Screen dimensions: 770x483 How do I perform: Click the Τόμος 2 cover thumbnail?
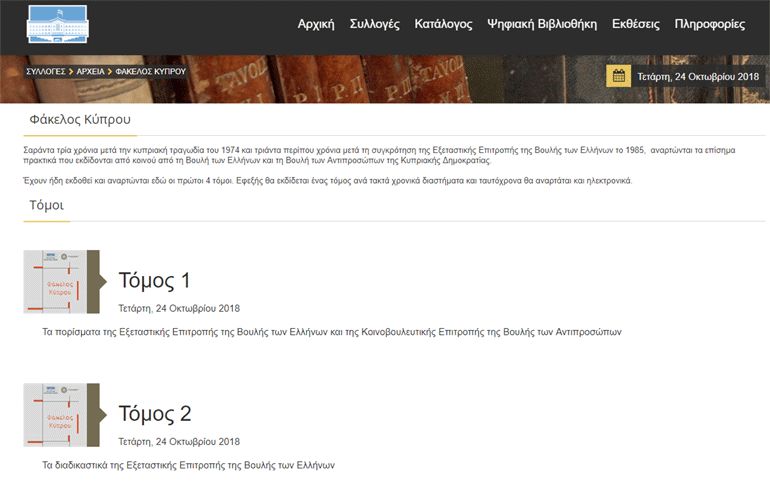click(61, 415)
